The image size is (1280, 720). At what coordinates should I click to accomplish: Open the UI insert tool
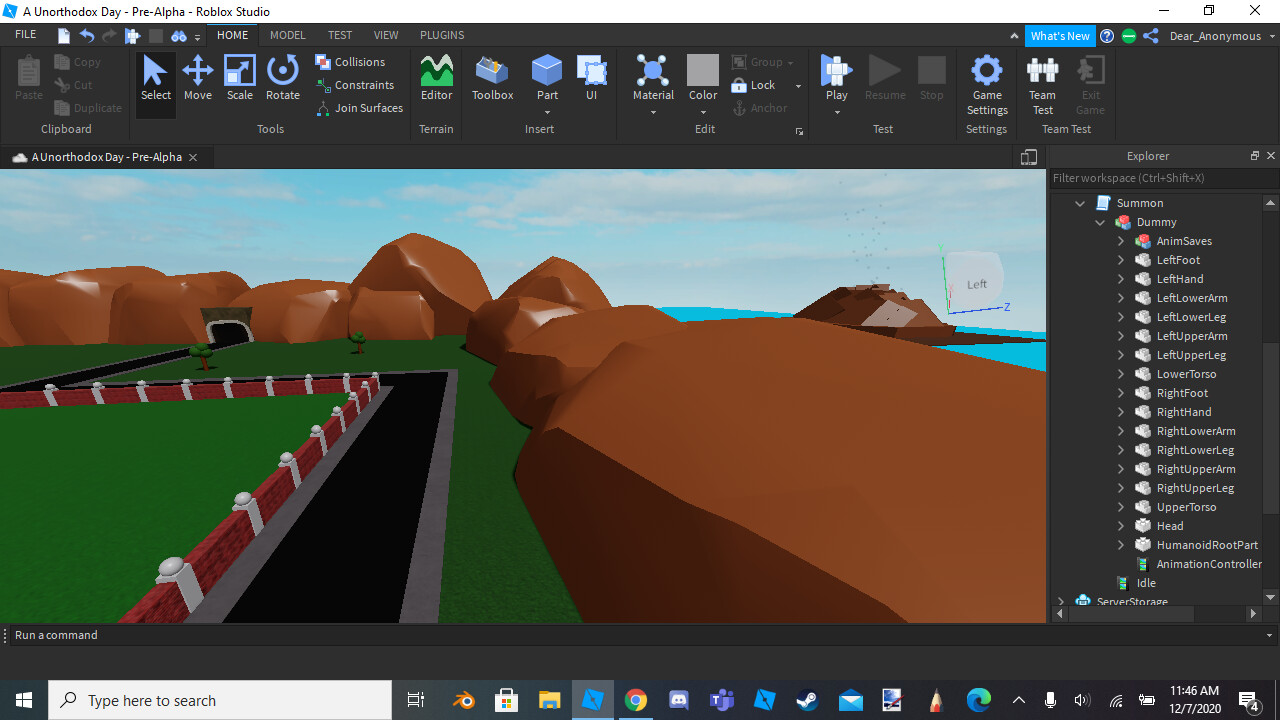pos(592,78)
